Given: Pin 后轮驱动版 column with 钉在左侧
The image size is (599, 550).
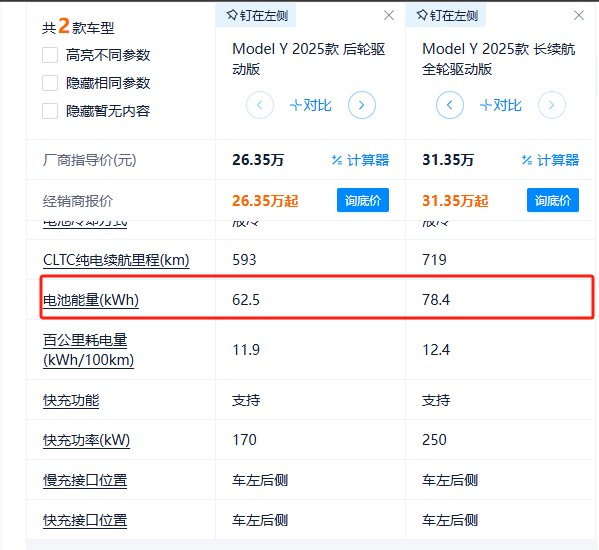Looking at the screenshot, I should [256, 16].
